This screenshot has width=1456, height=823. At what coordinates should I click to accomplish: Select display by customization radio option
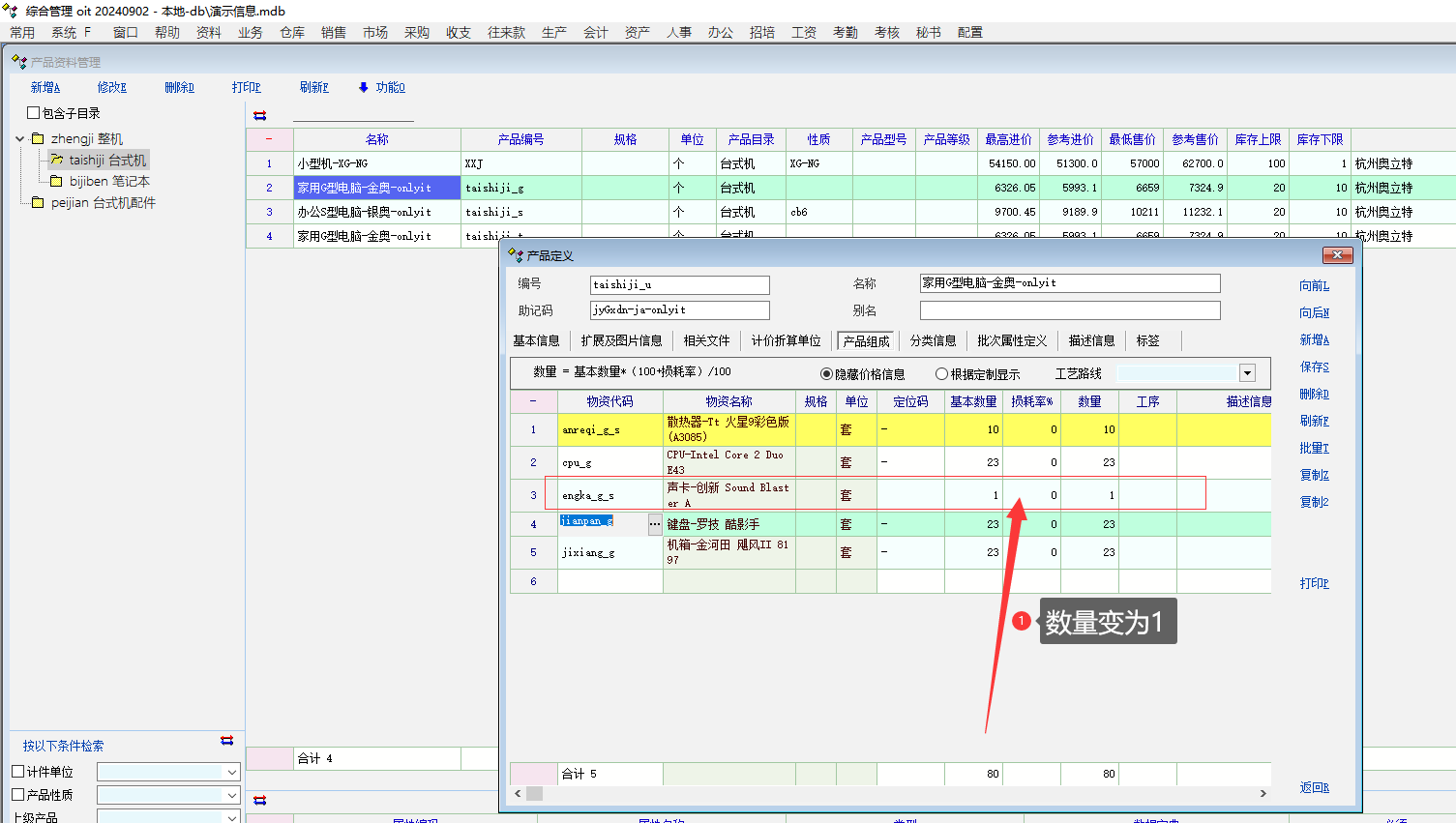(x=941, y=374)
